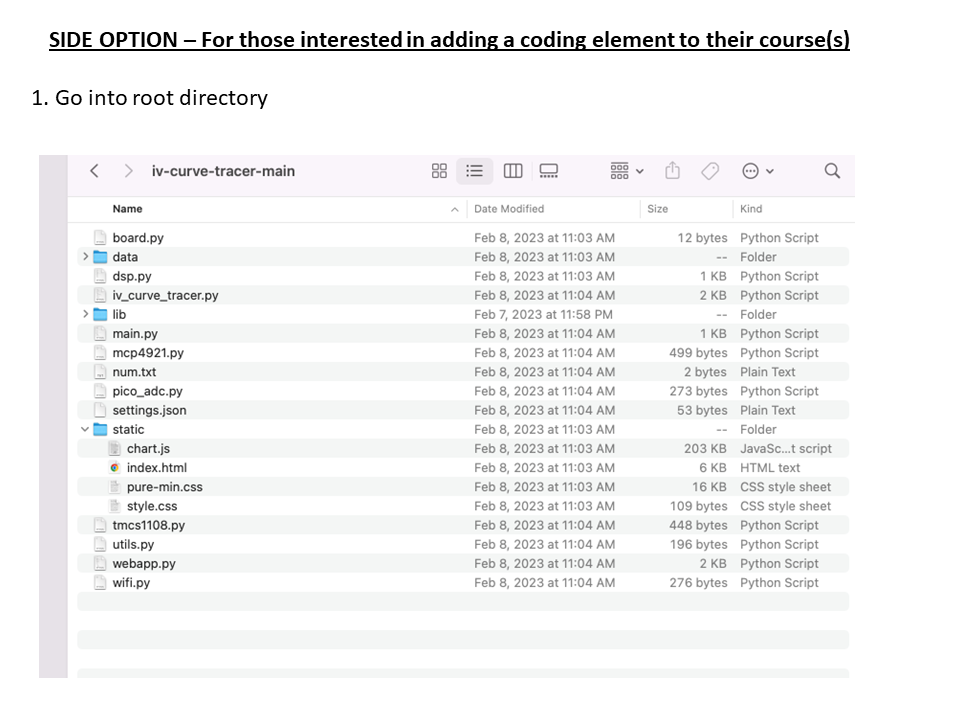The image size is (960, 720).
Task: Switch to column view
Action: click(x=513, y=171)
